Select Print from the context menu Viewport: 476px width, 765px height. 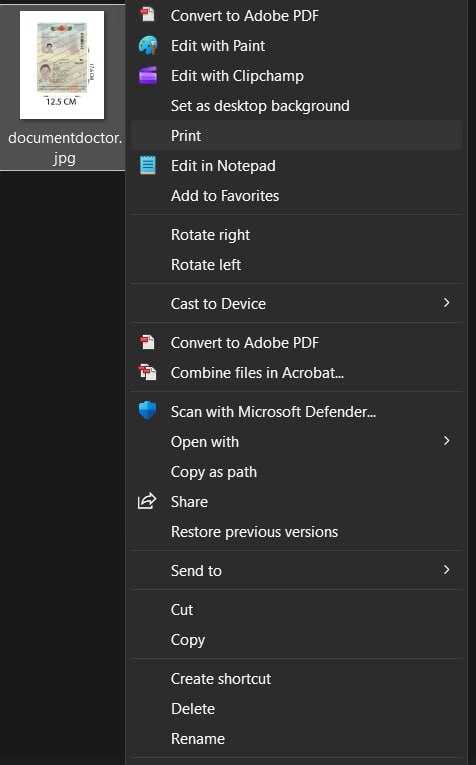click(x=297, y=136)
